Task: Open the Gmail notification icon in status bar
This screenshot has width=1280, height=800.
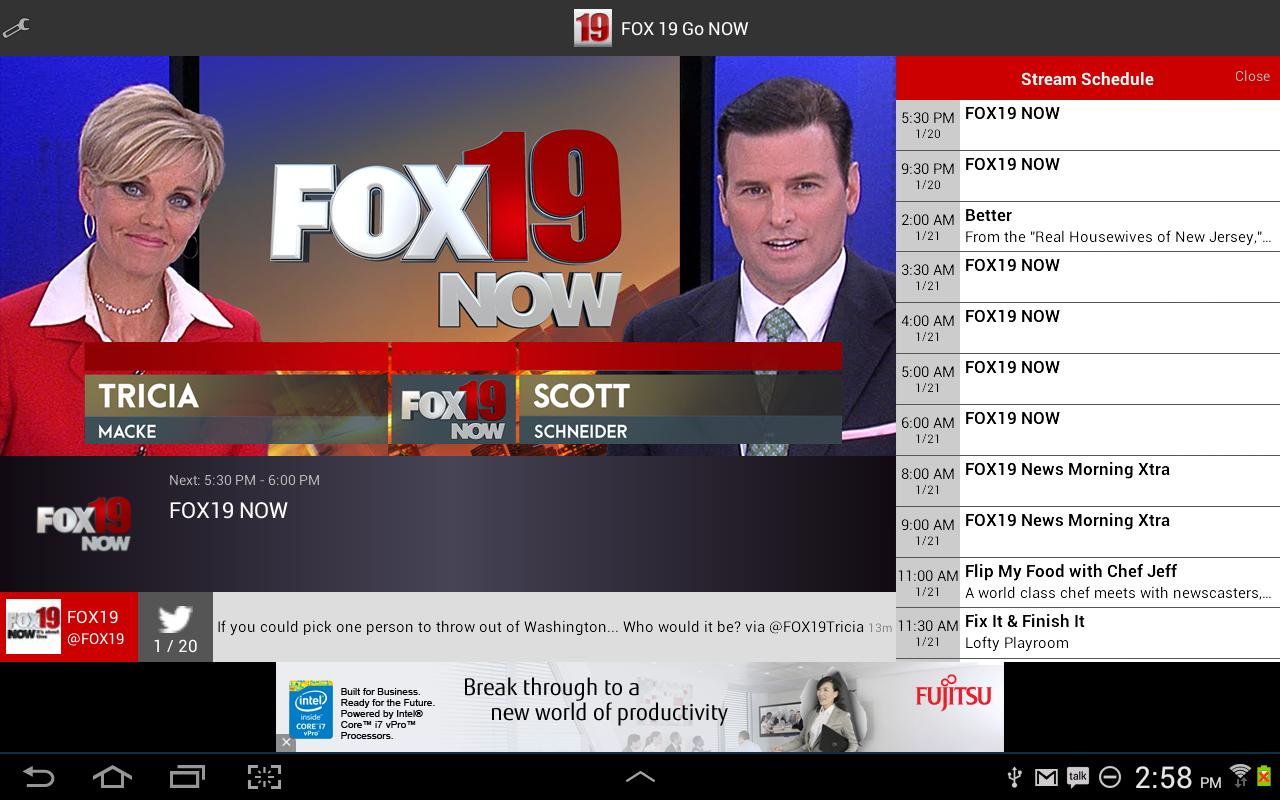Action: (1044, 778)
